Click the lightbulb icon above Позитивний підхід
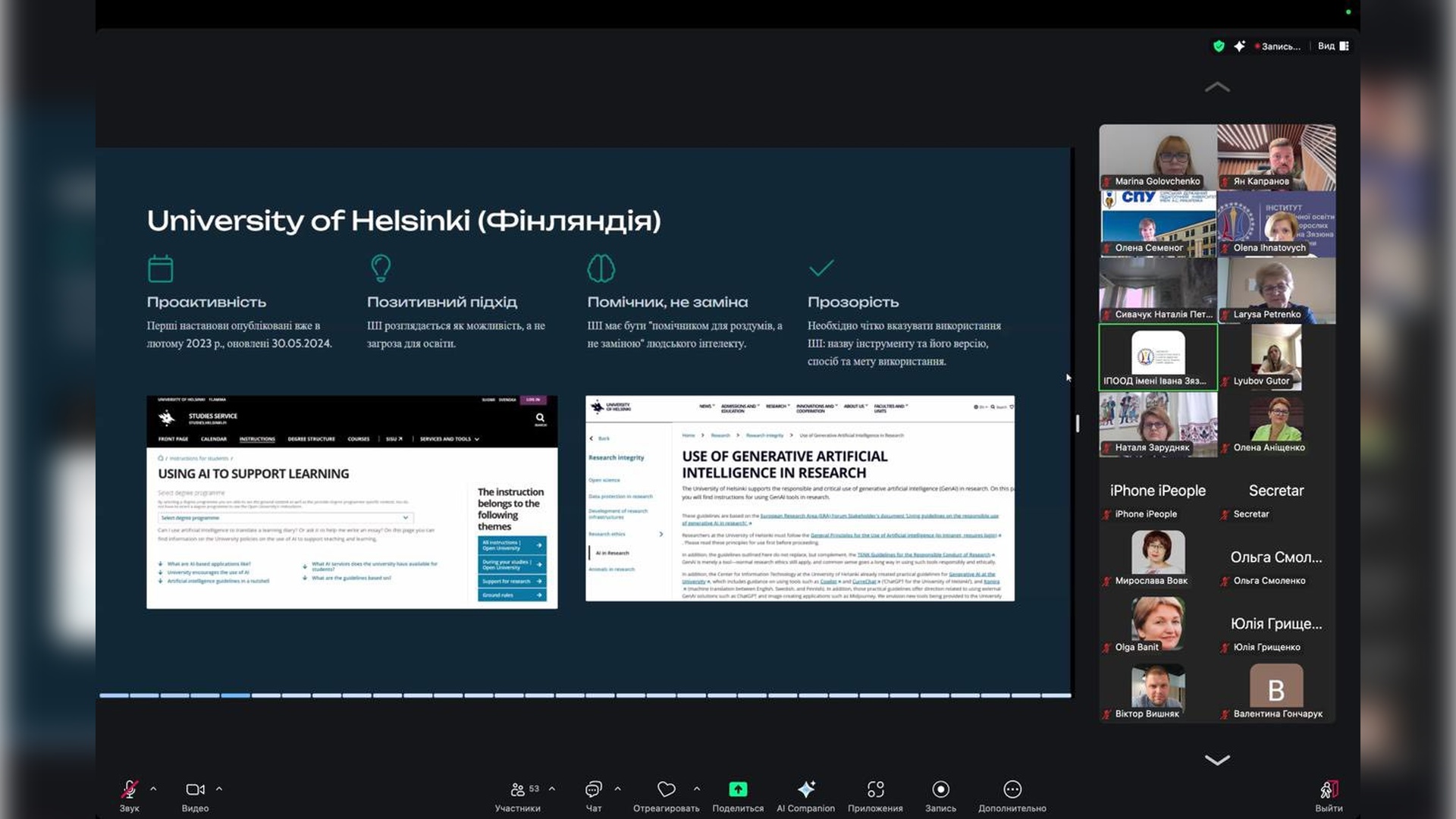Viewport: 1456px width, 819px height. coord(381,268)
